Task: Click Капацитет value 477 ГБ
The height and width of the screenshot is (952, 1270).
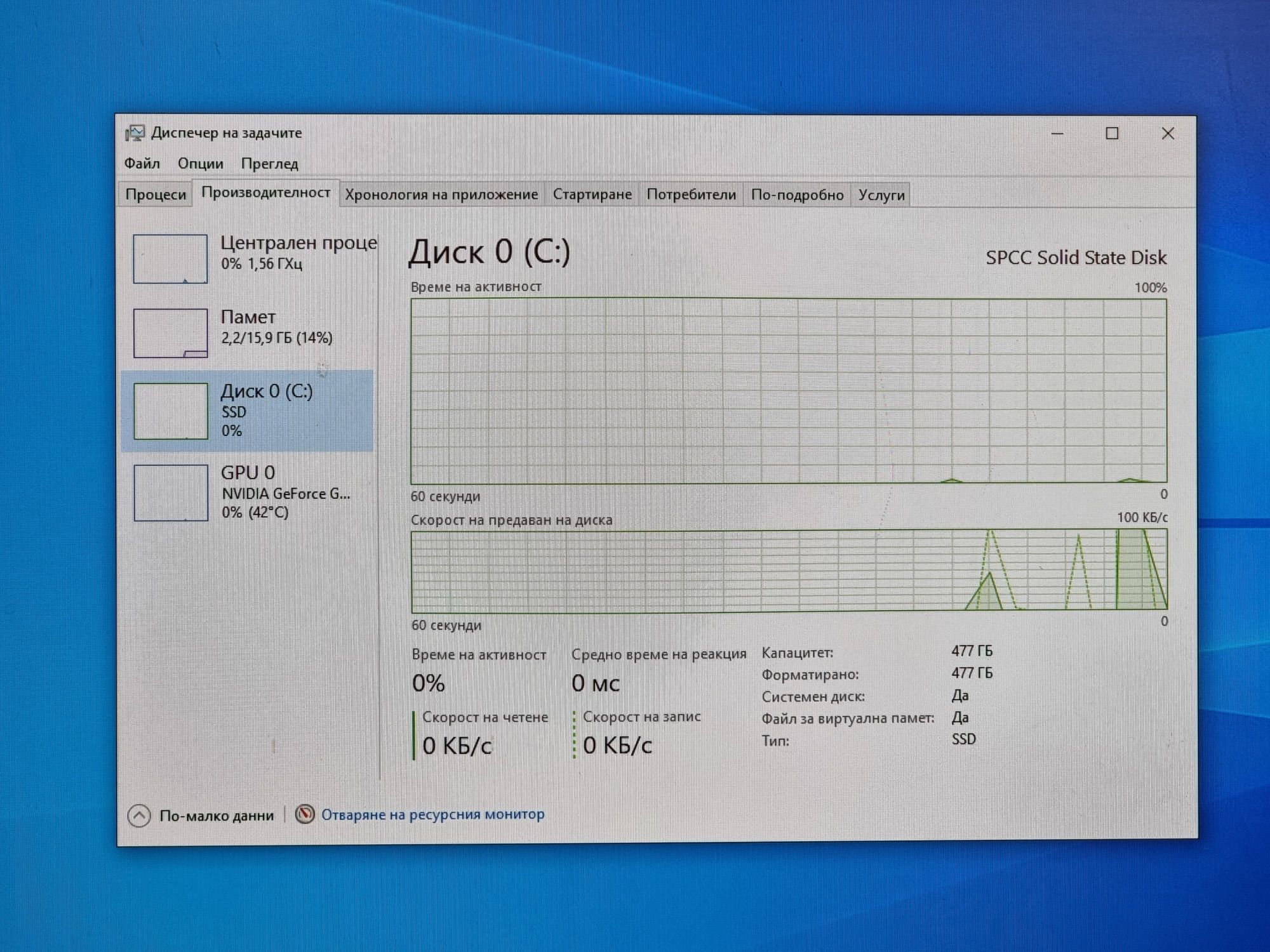Action: 972,651
